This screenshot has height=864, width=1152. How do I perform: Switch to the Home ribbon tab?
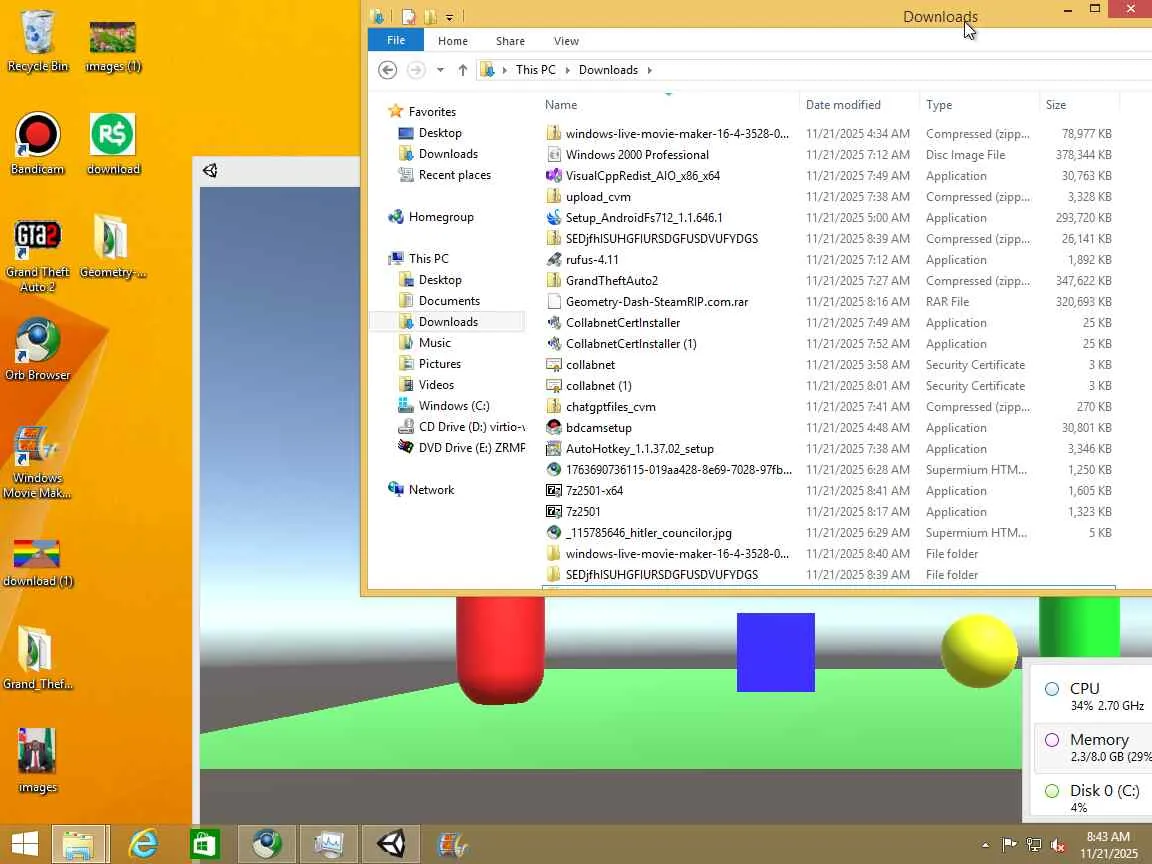tap(453, 41)
